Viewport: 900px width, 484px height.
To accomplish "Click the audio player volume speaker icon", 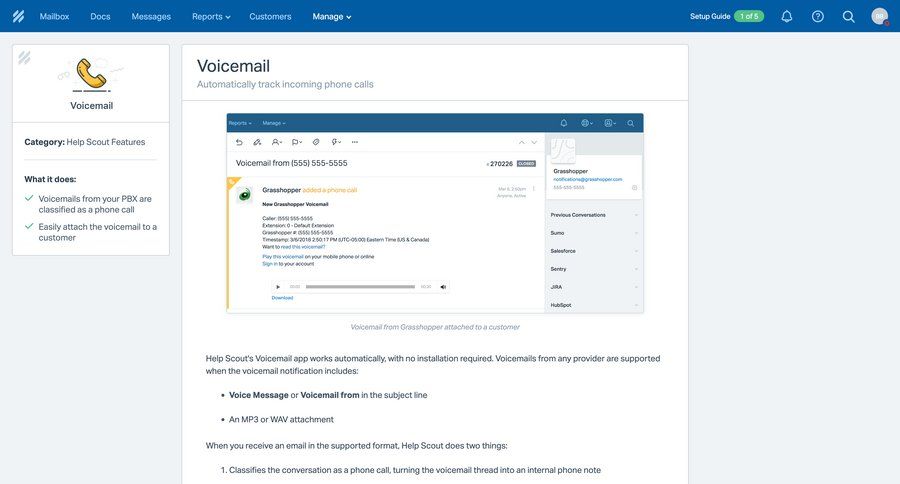I will [x=443, y=286].
